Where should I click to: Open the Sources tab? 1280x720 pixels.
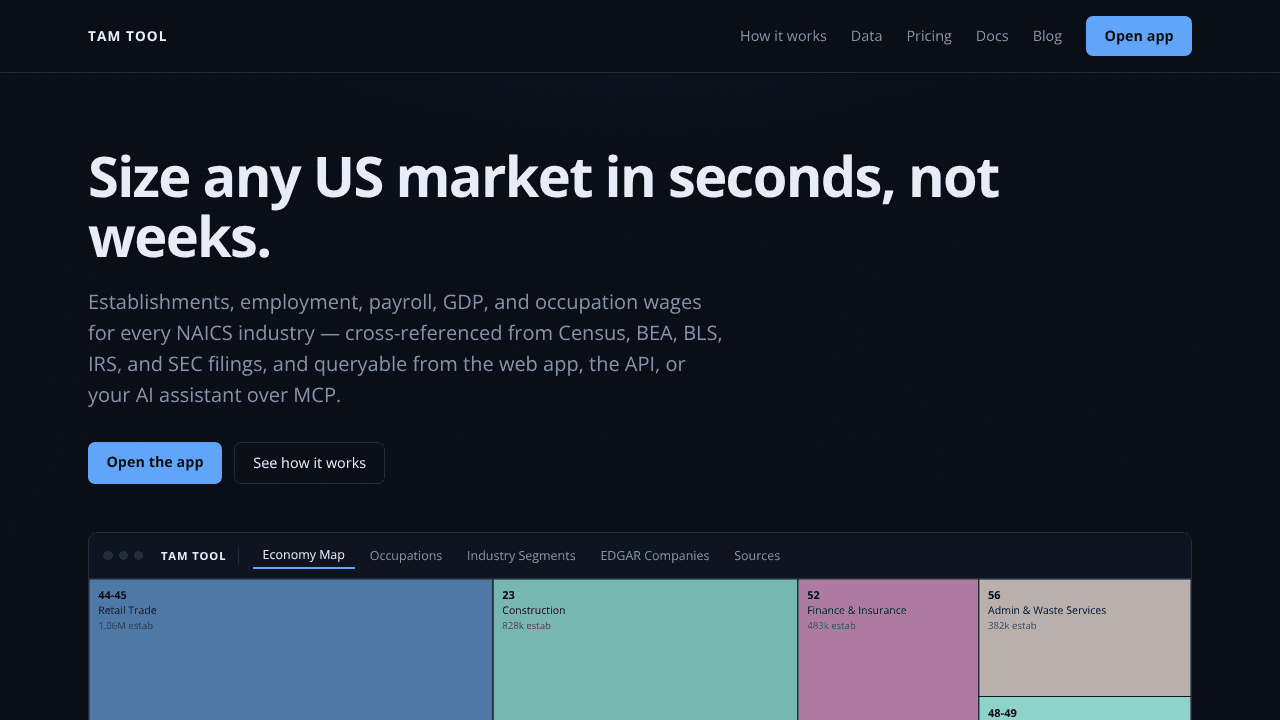[757, 556]
